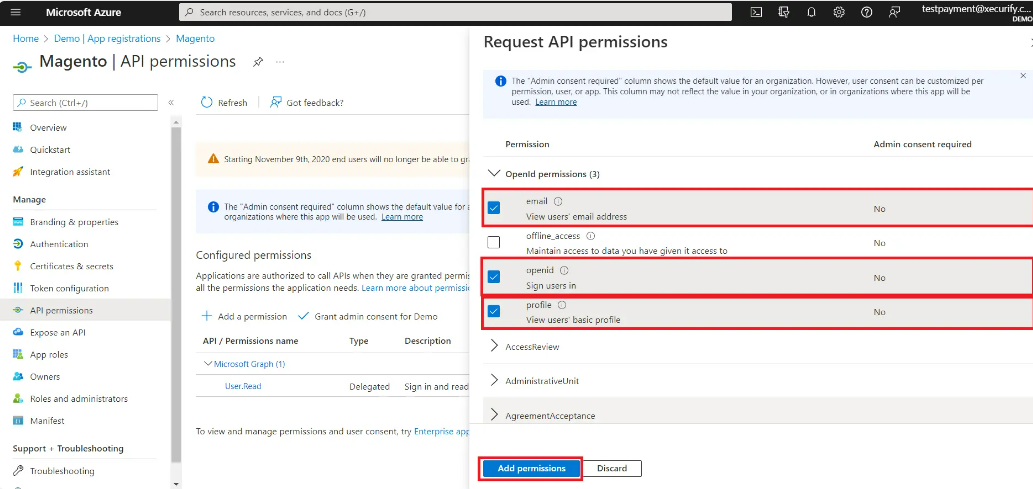Open the Enterprise applications link
This screenshot has height=489, width=1033.
[x=441, y=432]
